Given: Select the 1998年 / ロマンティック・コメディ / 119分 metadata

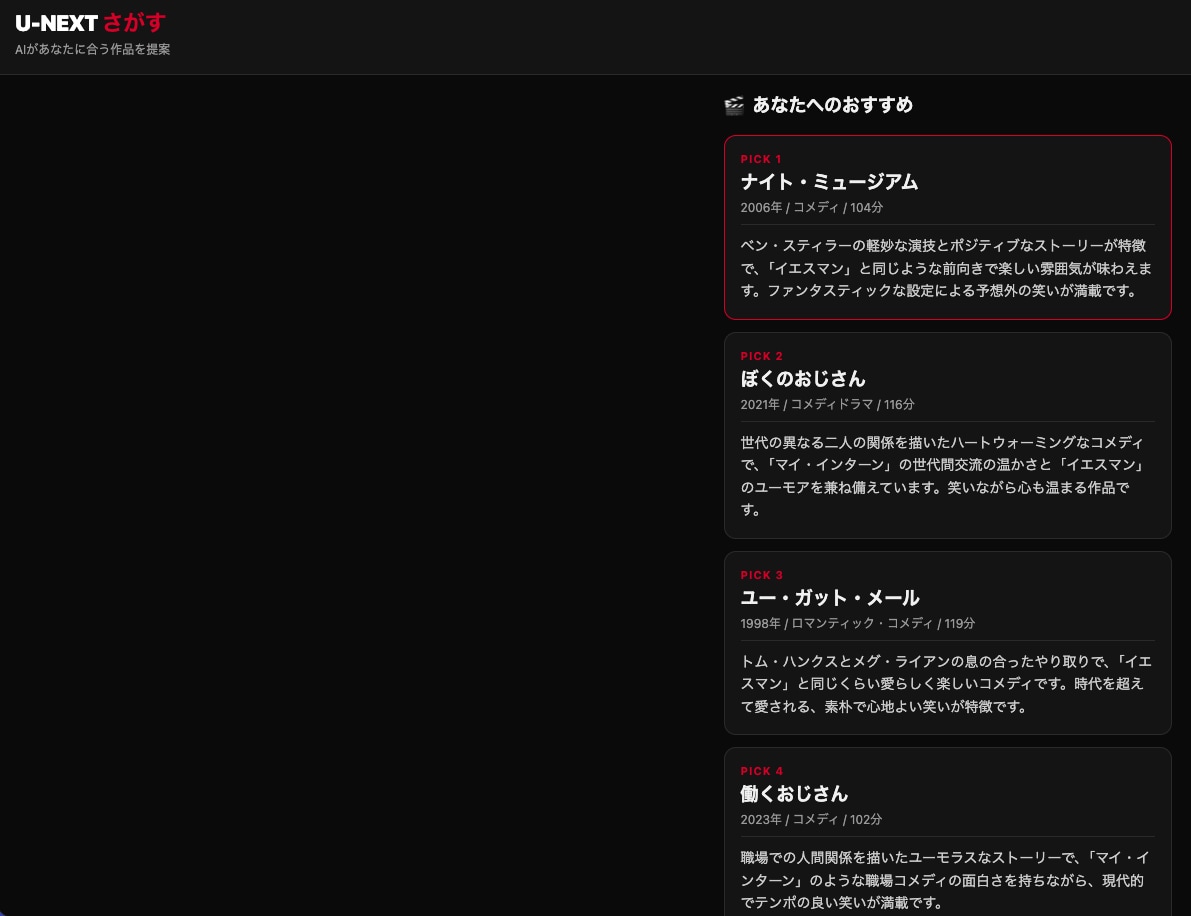Looking at the screenshot, I should (858, 624).
